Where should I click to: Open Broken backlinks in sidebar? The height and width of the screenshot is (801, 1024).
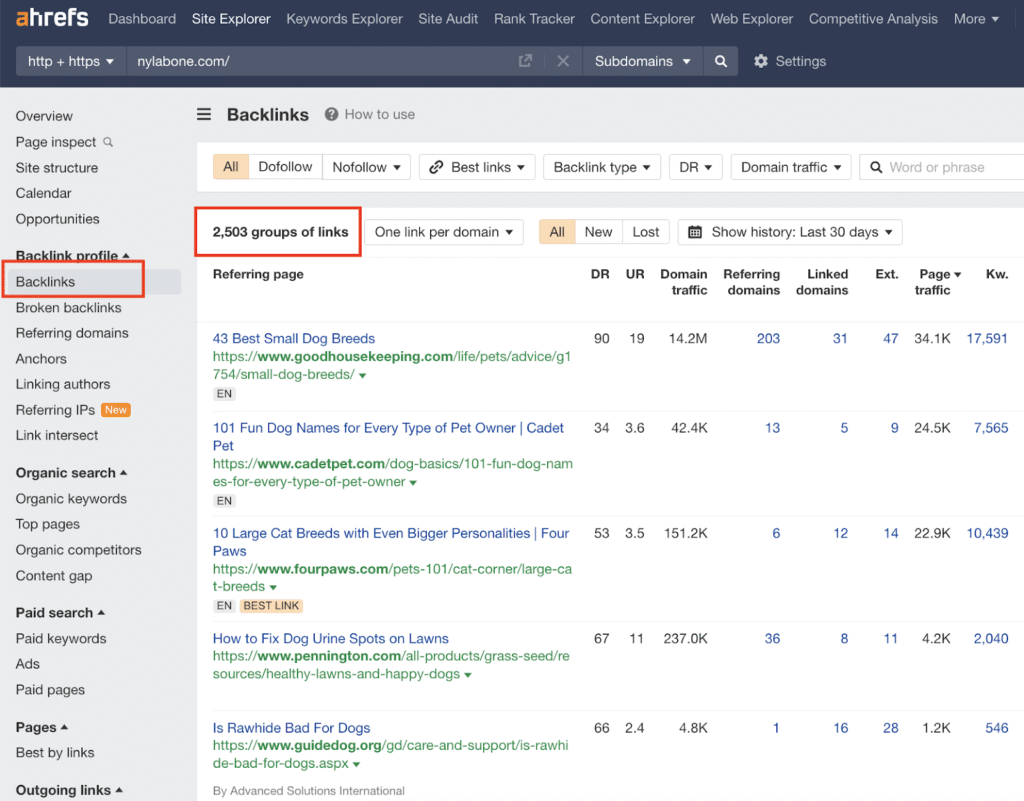pos(69,307)
